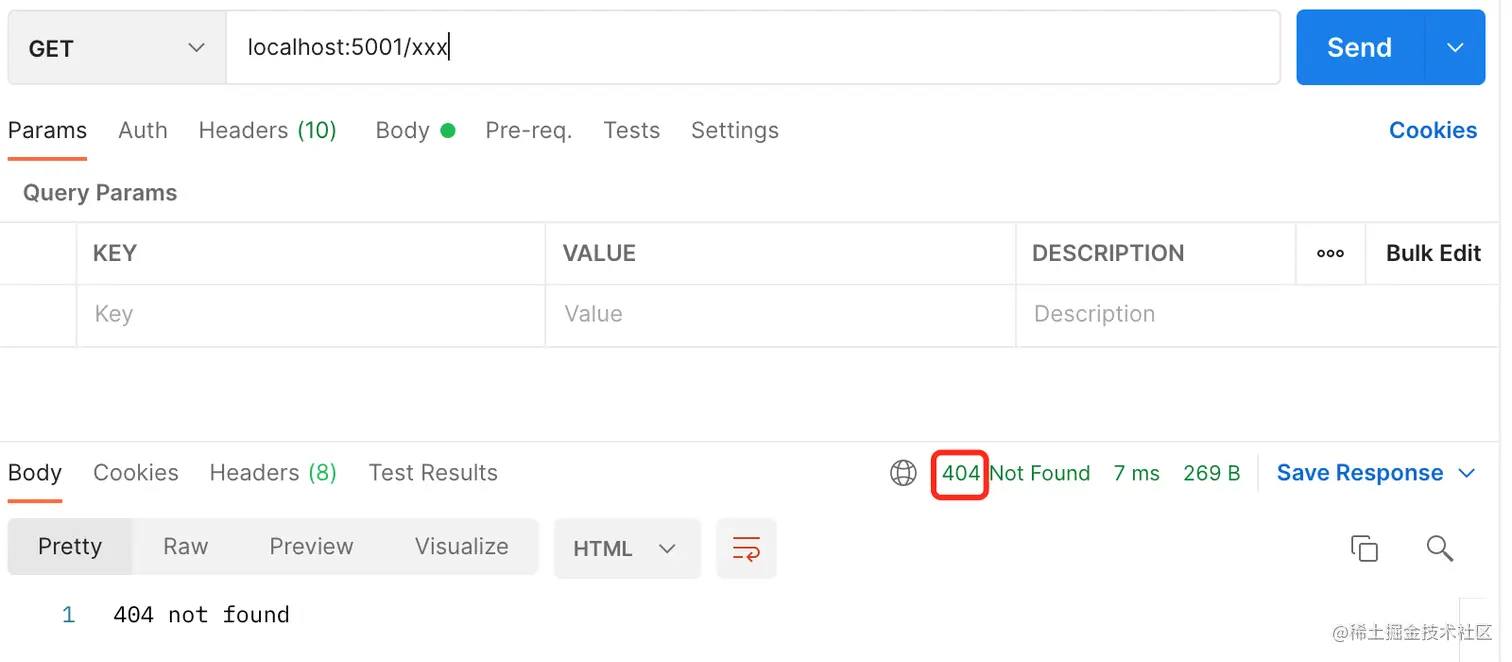Open the Test Results tab

[x=433, y=473]
